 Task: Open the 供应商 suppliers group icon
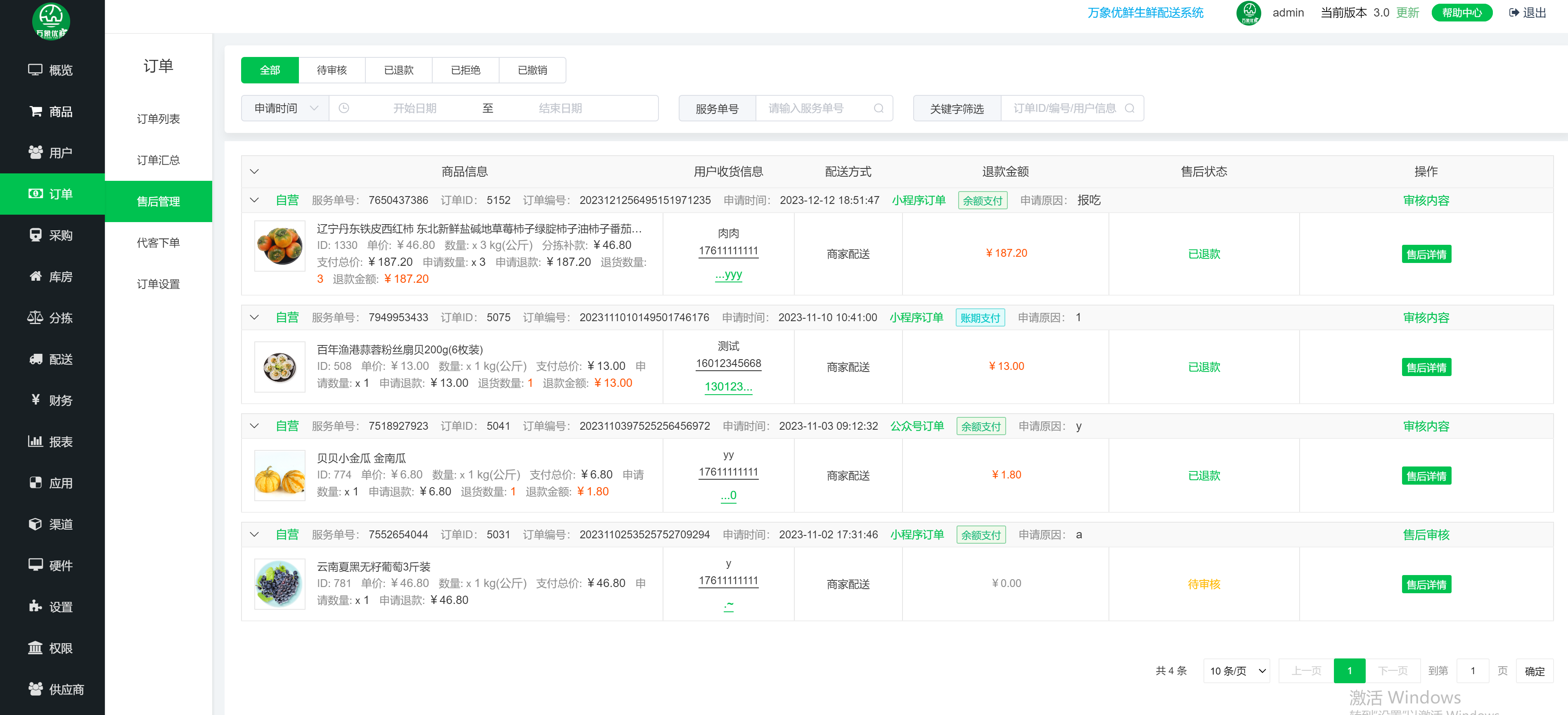point(36,689)
